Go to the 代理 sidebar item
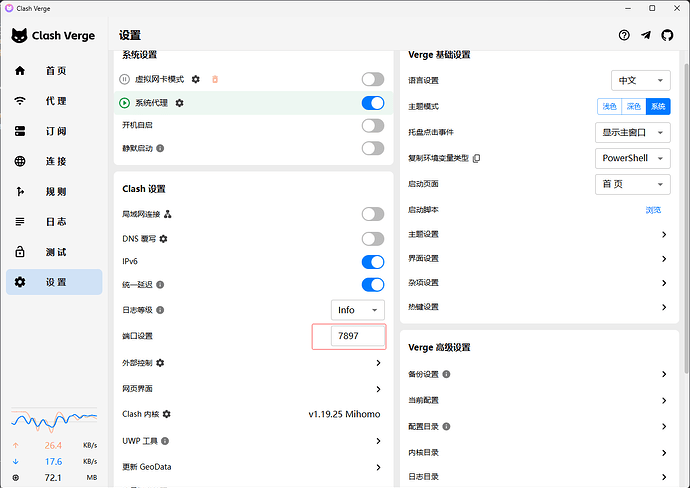690x488 pixels. pos(54,101)
